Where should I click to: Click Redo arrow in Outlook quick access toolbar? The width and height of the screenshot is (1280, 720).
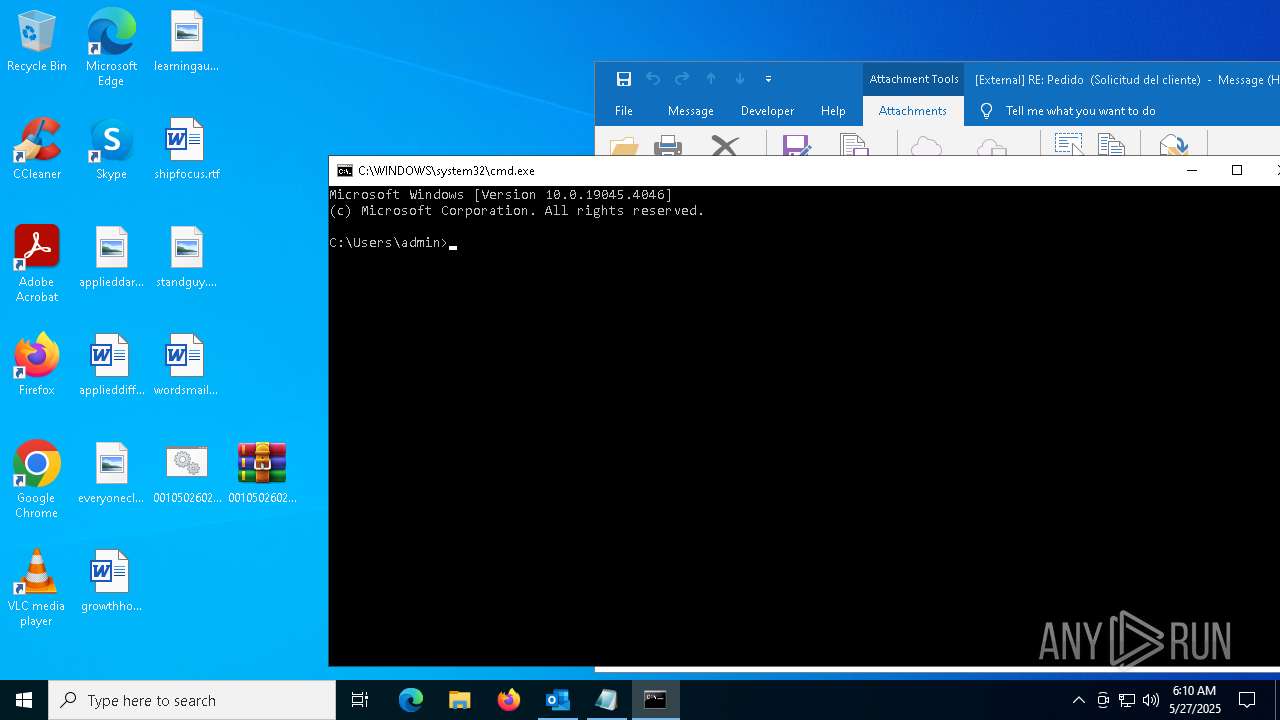682,79
